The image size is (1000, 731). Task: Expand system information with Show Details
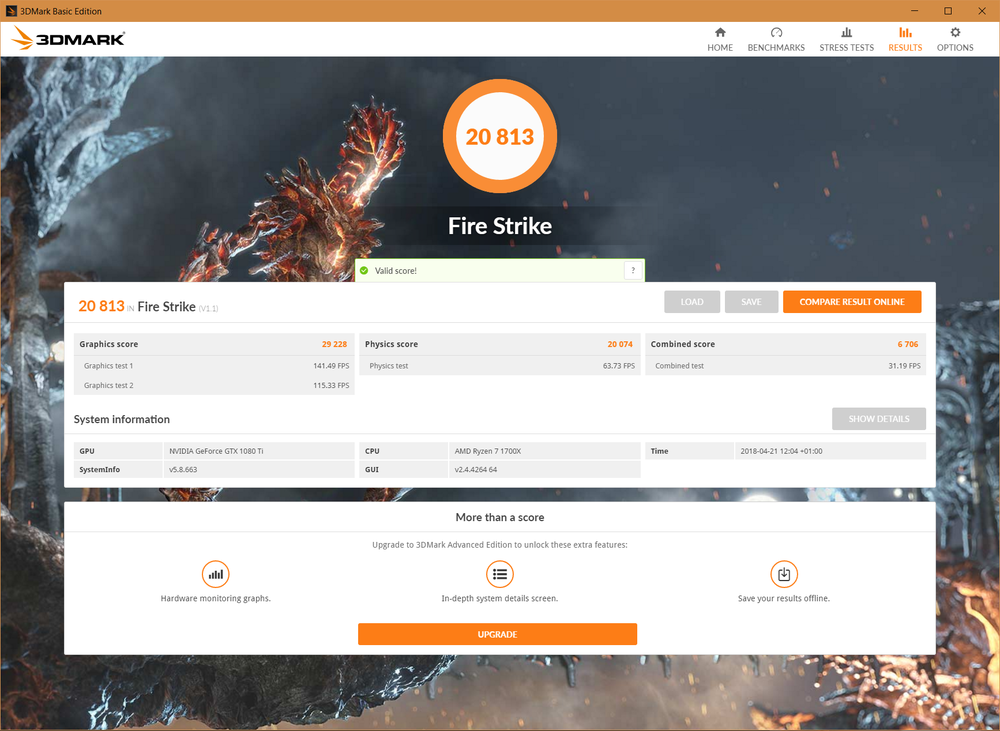pyautogui.click(x=879, y=418)
